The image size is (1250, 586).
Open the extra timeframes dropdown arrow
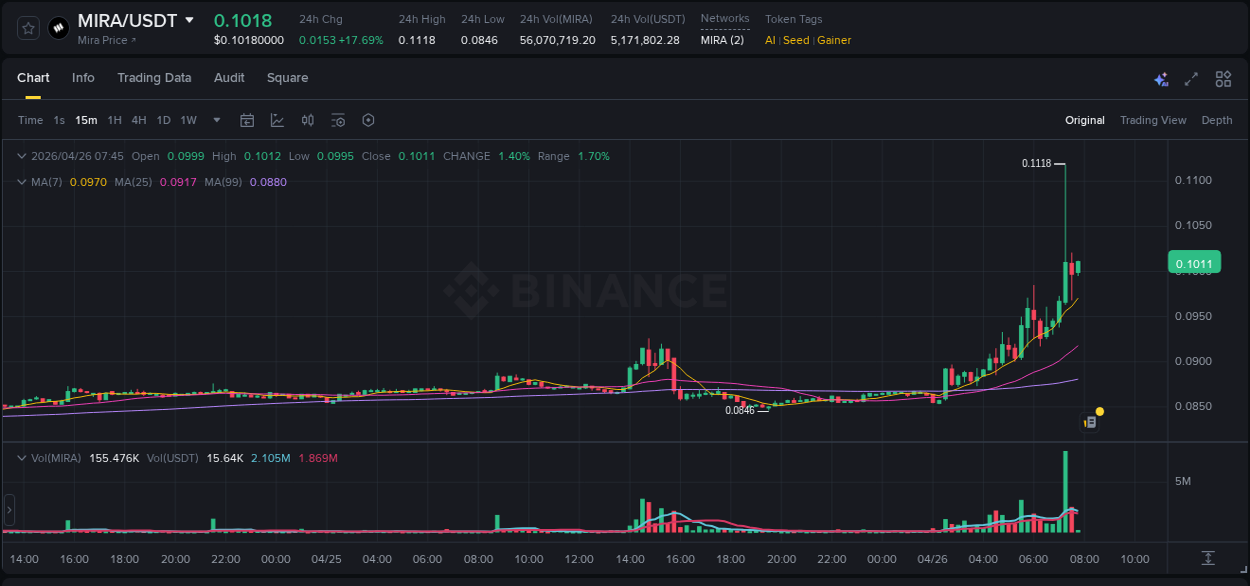click(x=215, y=120)
